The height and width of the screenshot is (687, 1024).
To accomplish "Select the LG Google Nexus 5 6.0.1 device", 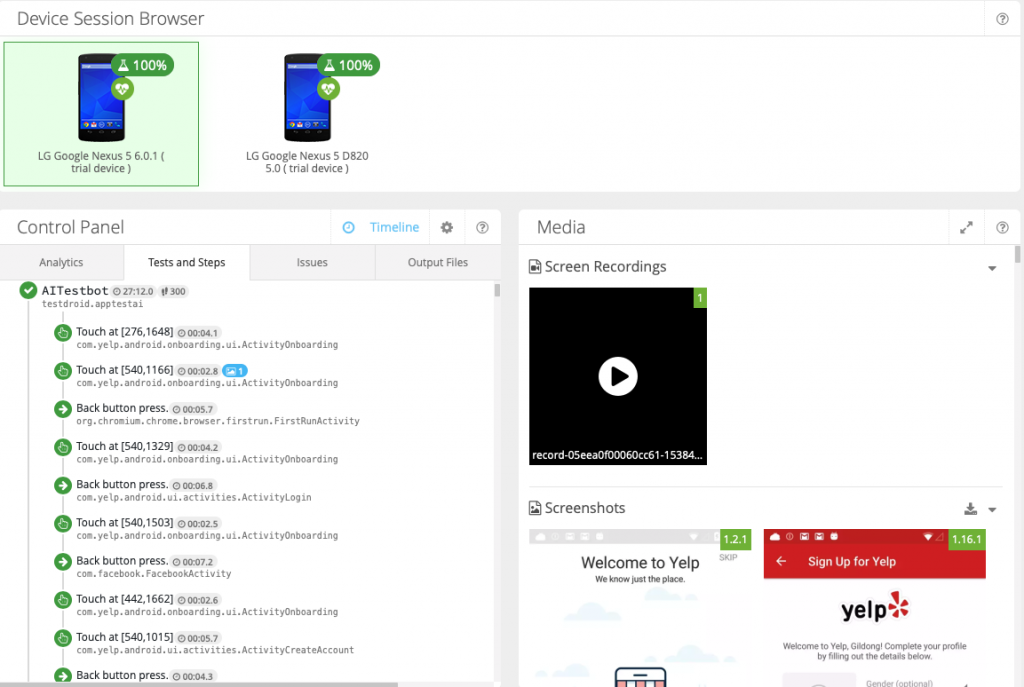I will (101, 114).
